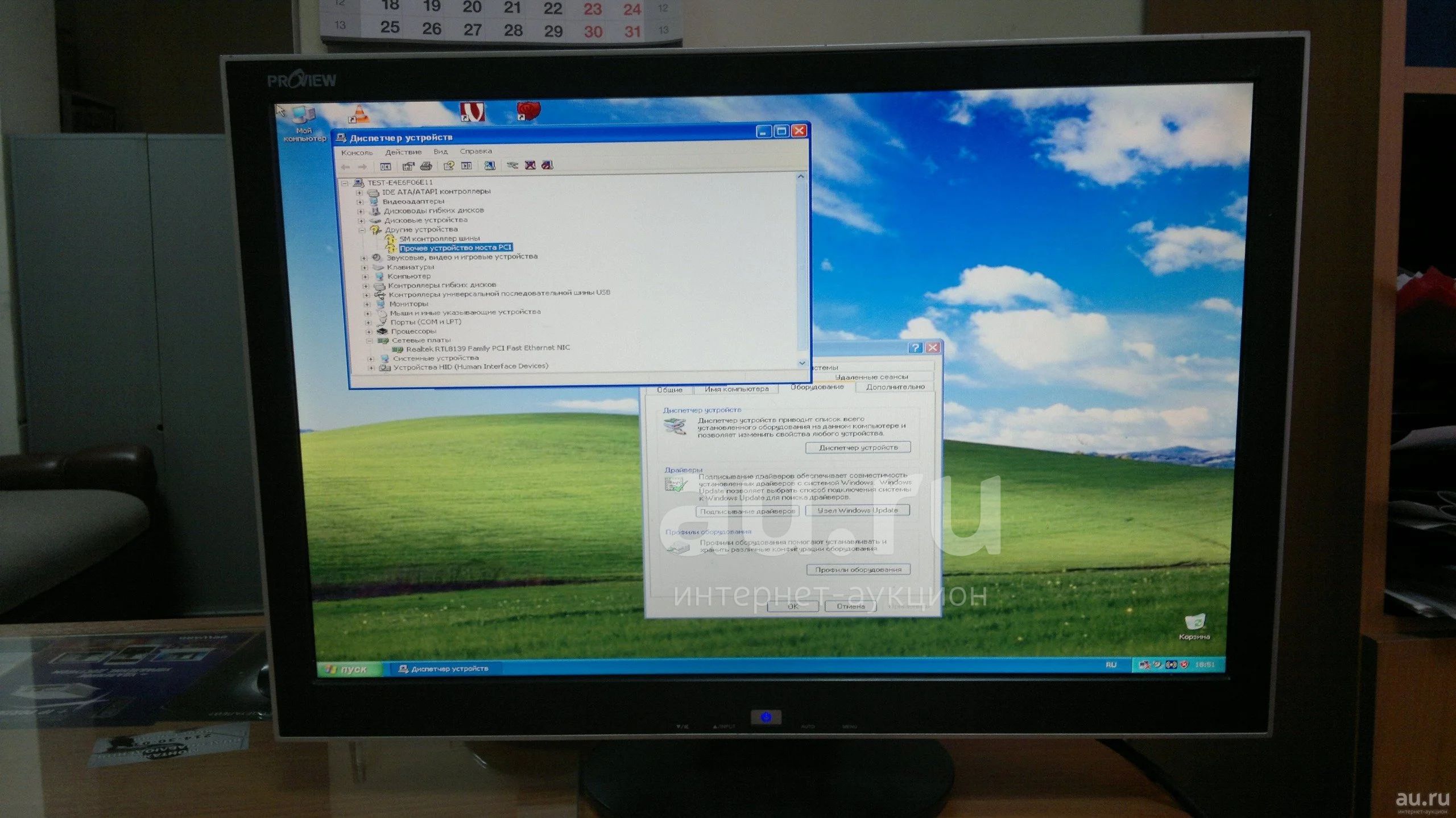Click the Show/Hide console tree toolbar icon
1456x818 pixels.
(386, 167)
